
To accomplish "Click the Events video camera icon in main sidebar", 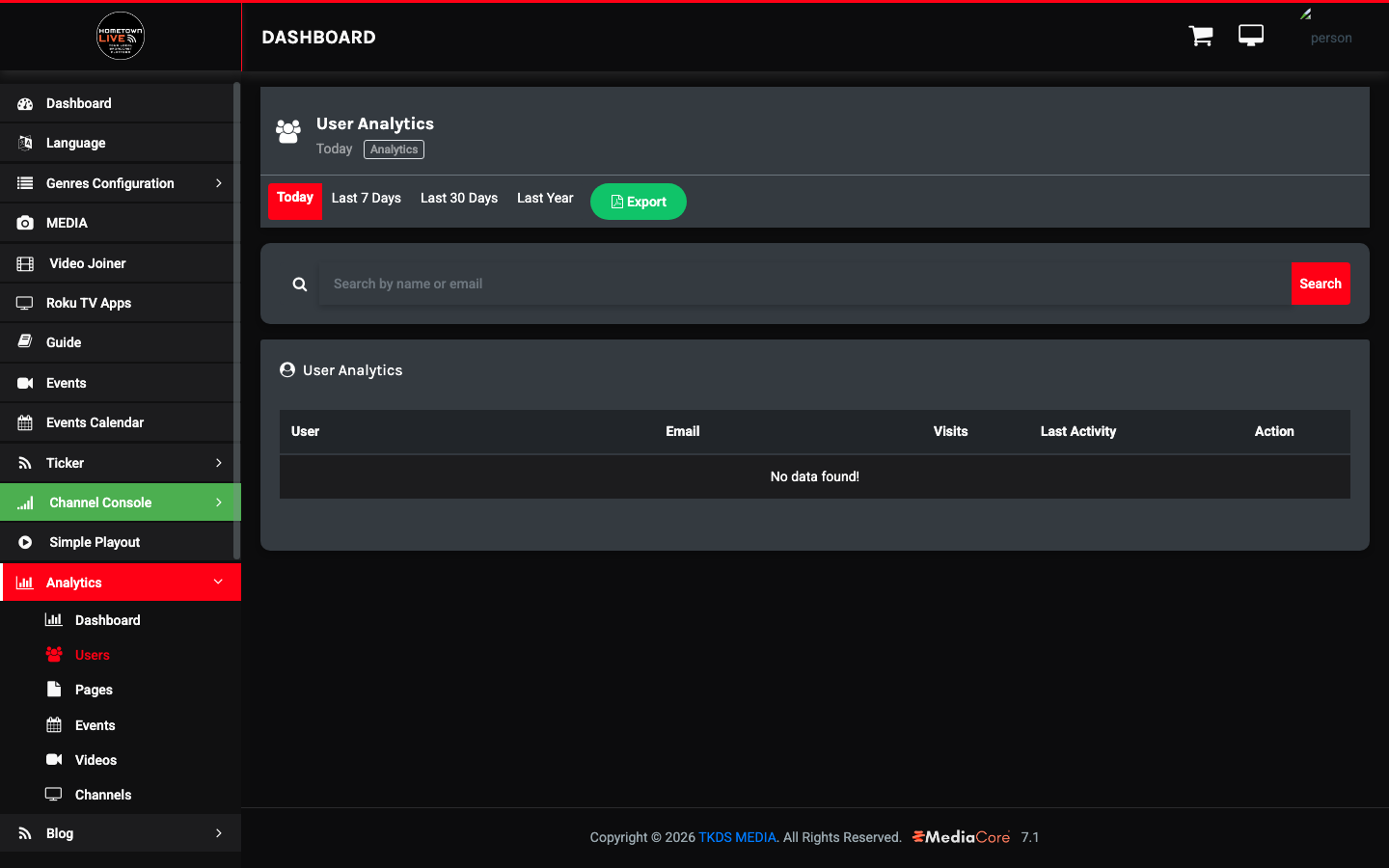I will (x=25, y=383).
